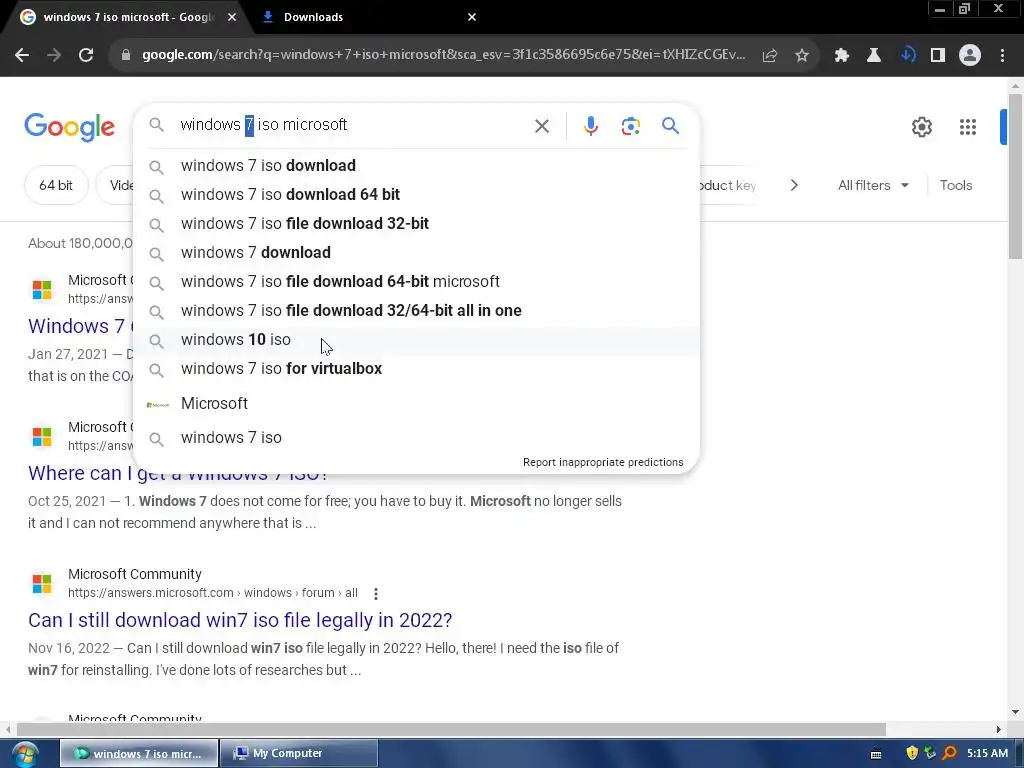The height and width of the screenshot is (768, 1024).
Task: Open the Extensions puzzle icon
Action: (x=842, y=56)
